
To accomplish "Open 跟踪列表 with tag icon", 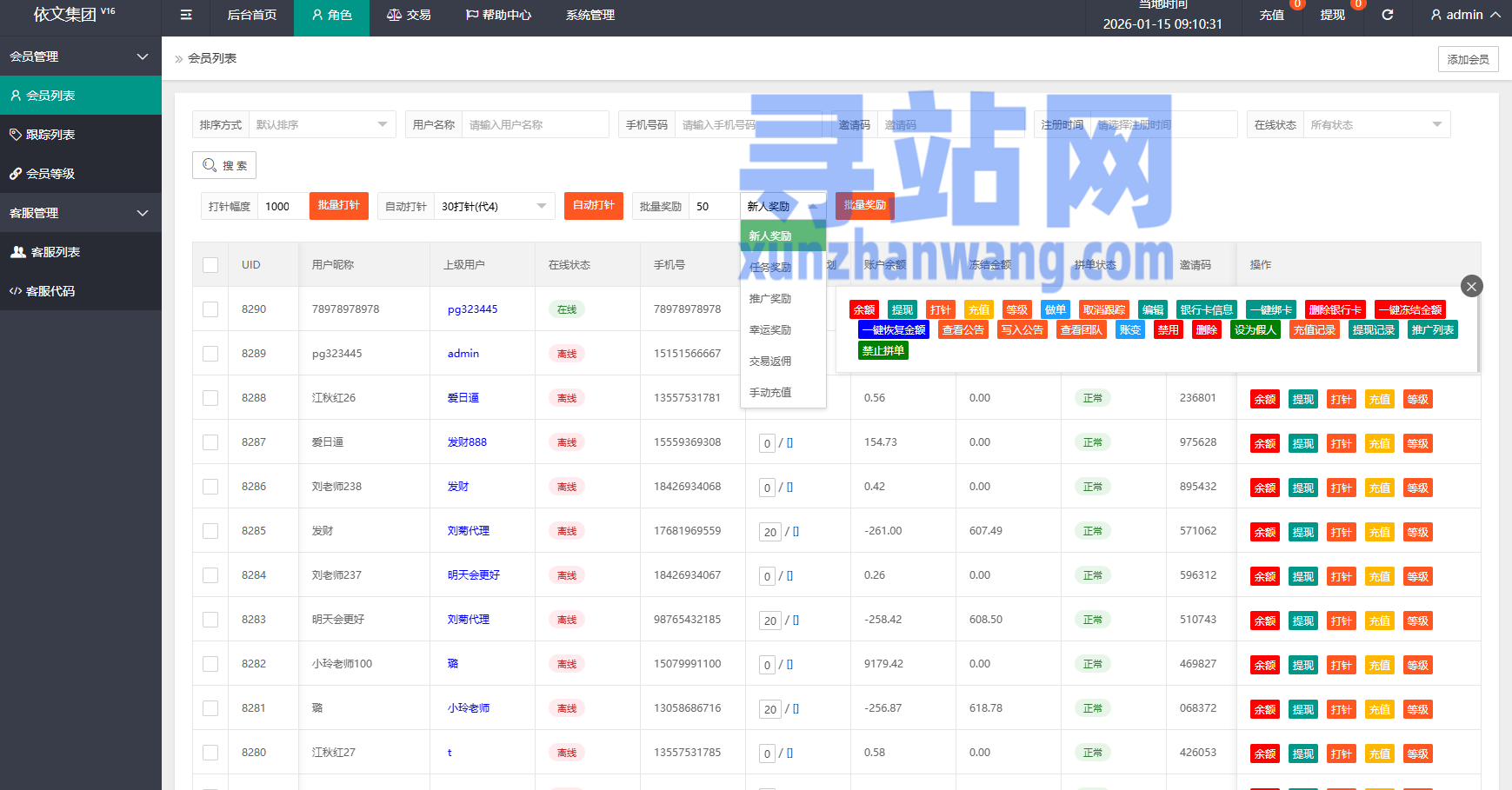I will [x=50, y=135].
